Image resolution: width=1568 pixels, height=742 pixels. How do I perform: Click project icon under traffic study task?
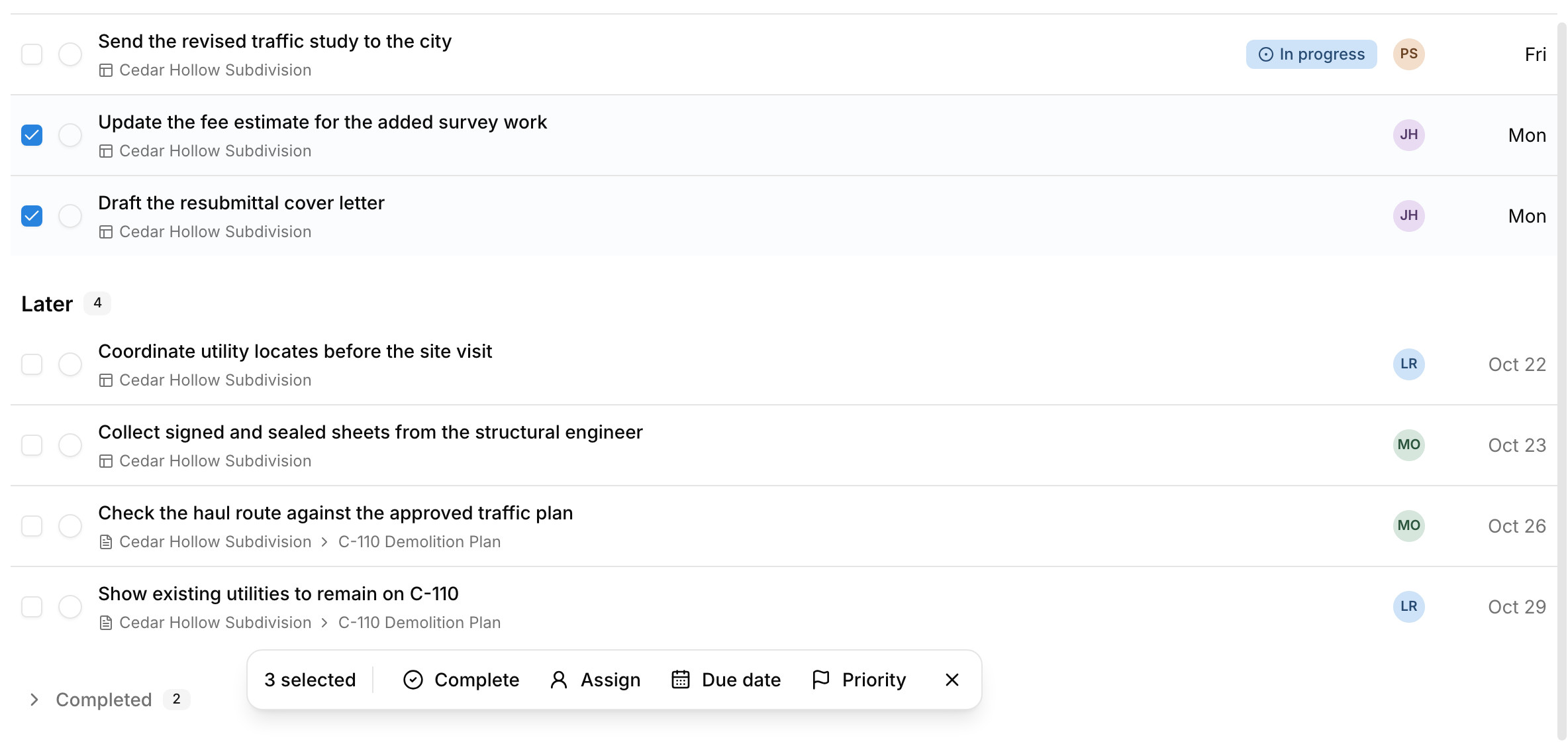[x=106, y=70]
